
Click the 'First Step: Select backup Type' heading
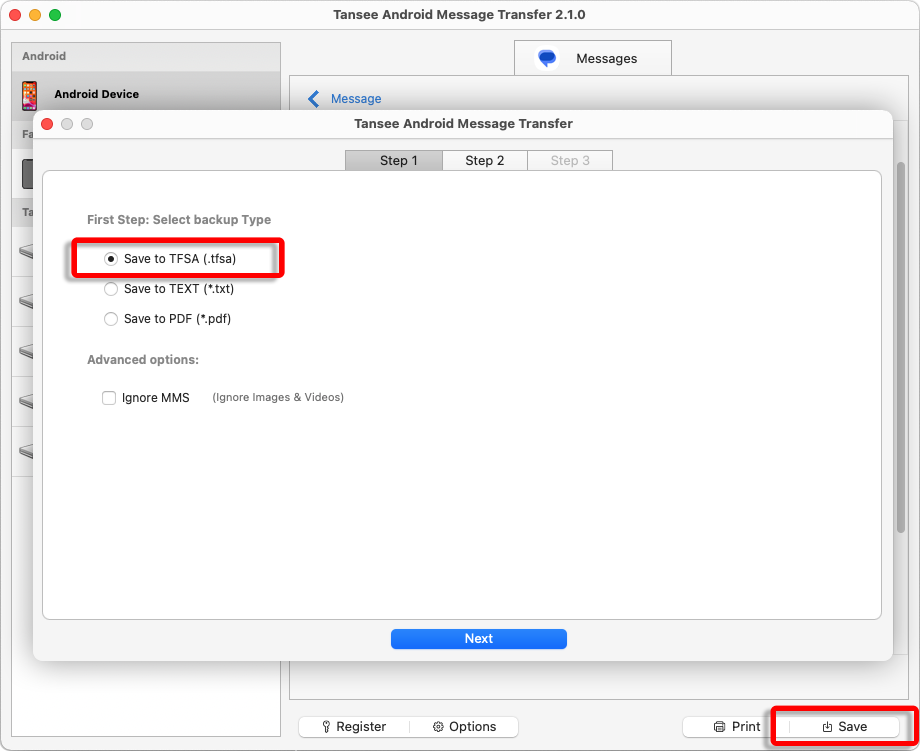point(179,220)
